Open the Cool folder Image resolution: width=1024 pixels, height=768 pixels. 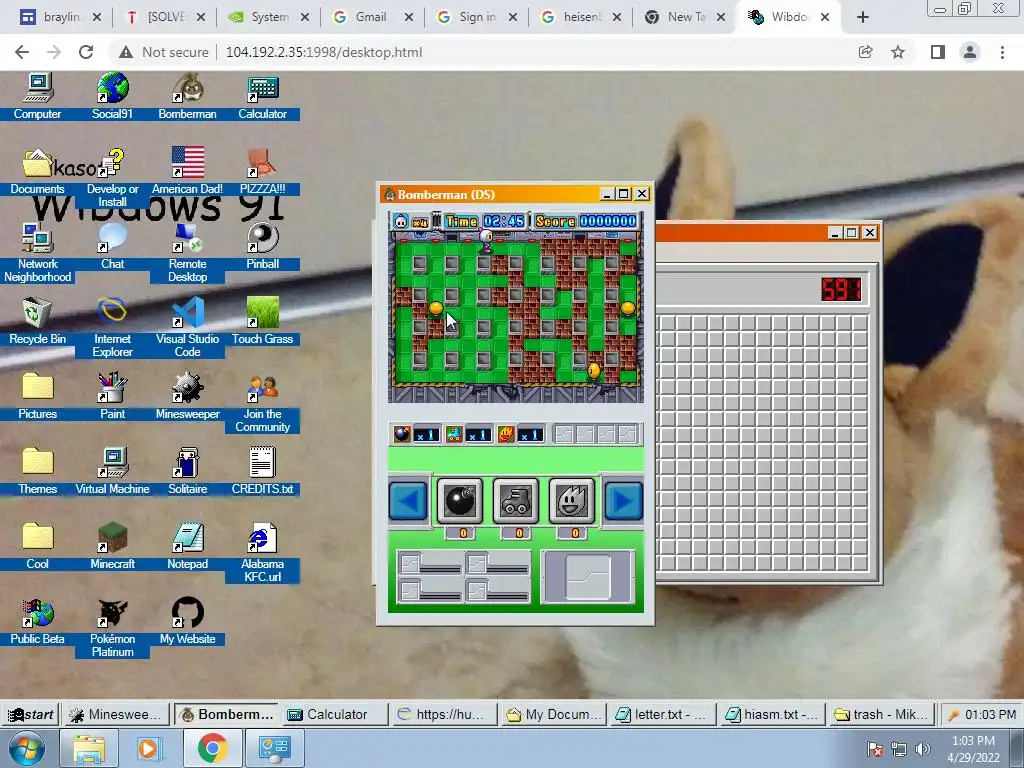pyautogui.click(x=37, y=537)
